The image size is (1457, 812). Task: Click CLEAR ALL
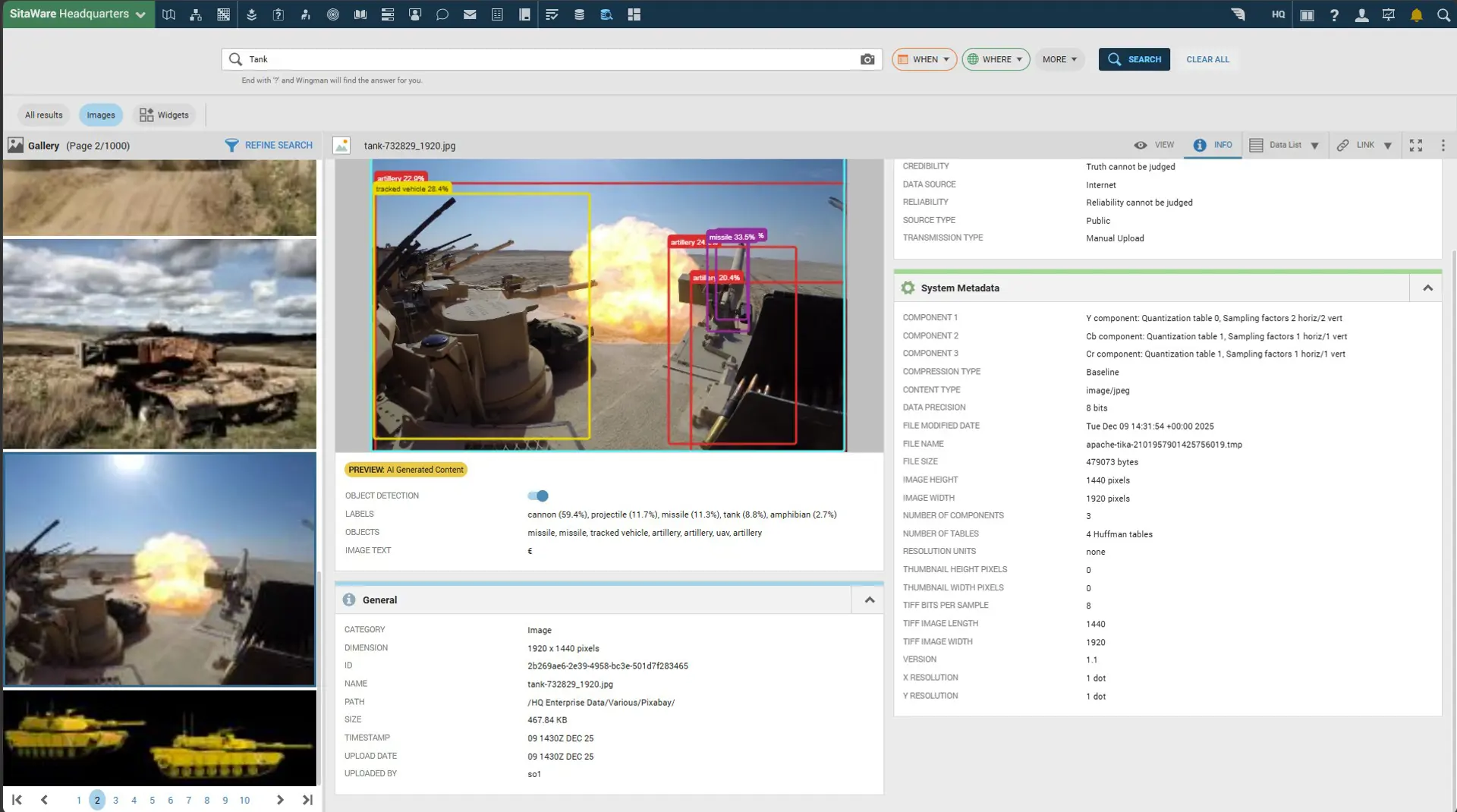click(1207, 59)
